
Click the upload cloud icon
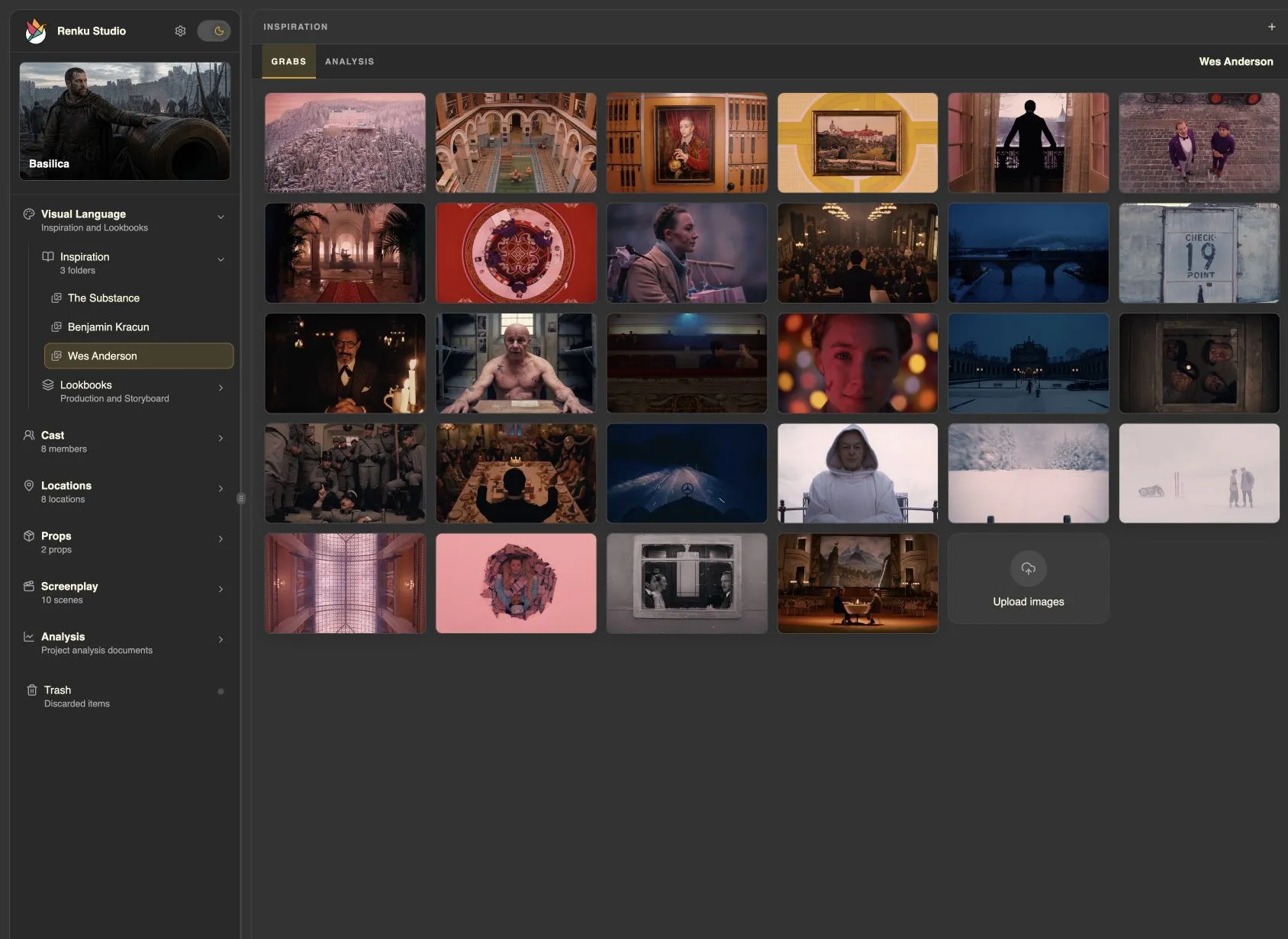tap(1029, 569)
